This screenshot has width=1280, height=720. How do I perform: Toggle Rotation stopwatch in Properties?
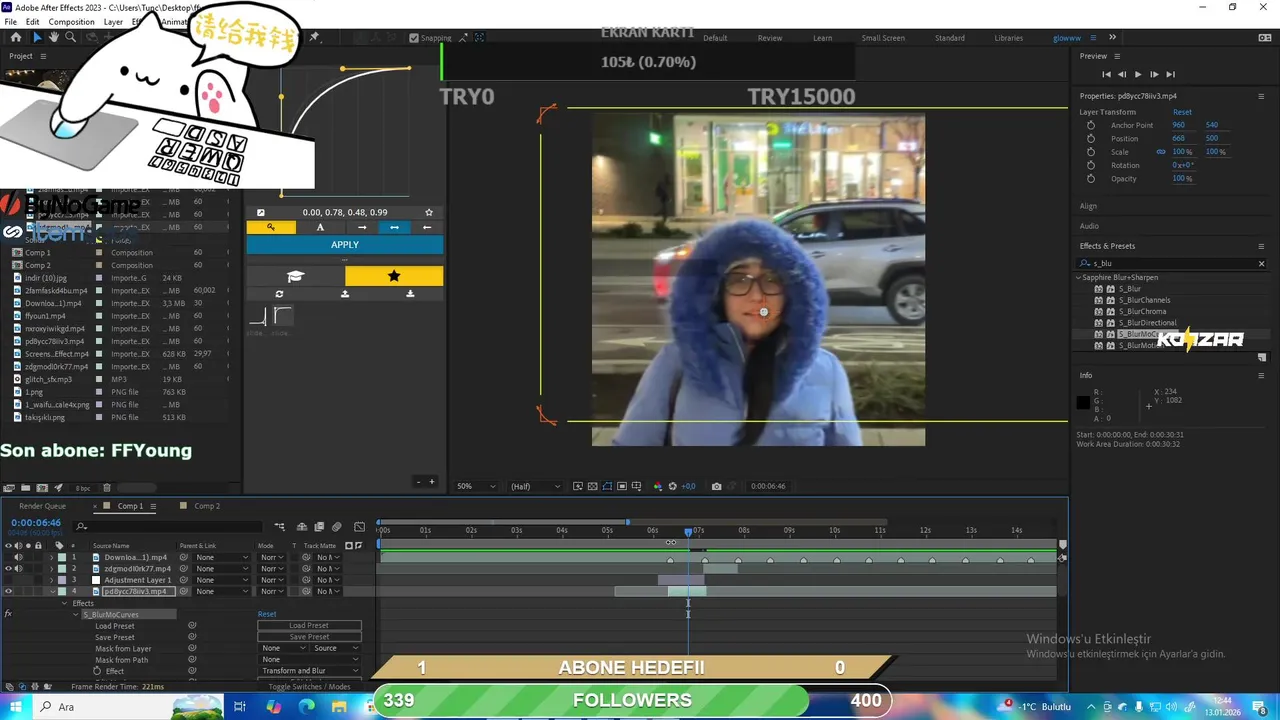click(x=1090, y=165)
